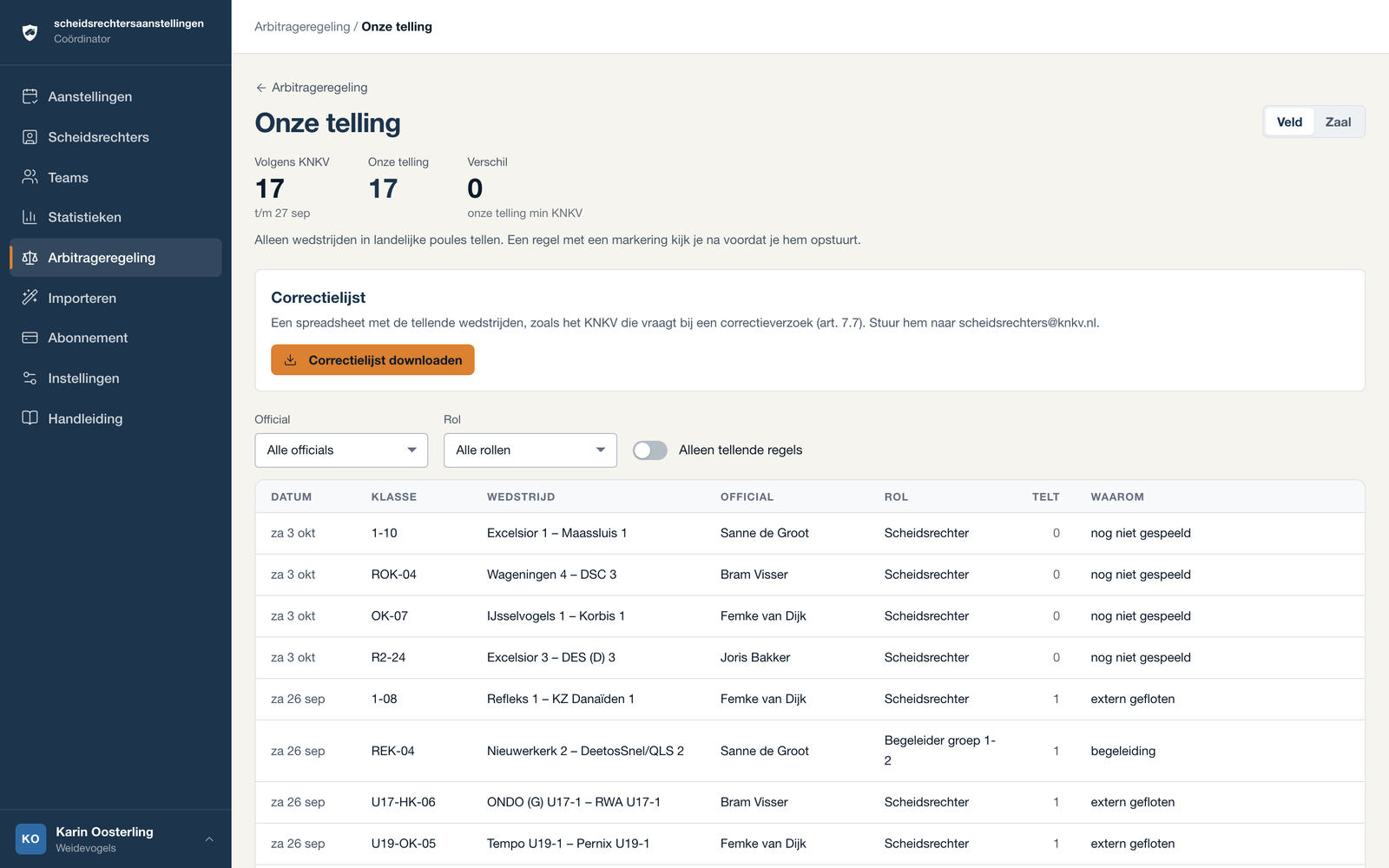Toggle Alleen tellende regels switch

650,450
